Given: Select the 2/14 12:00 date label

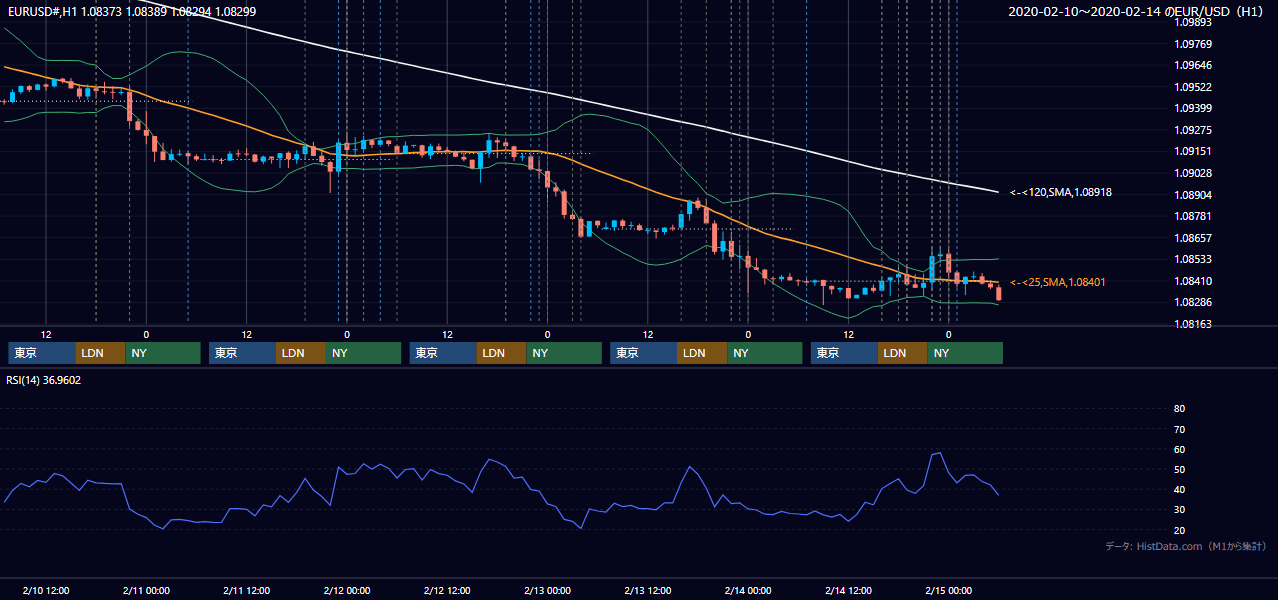Looking at the screenshot, I should coord(848,590).
